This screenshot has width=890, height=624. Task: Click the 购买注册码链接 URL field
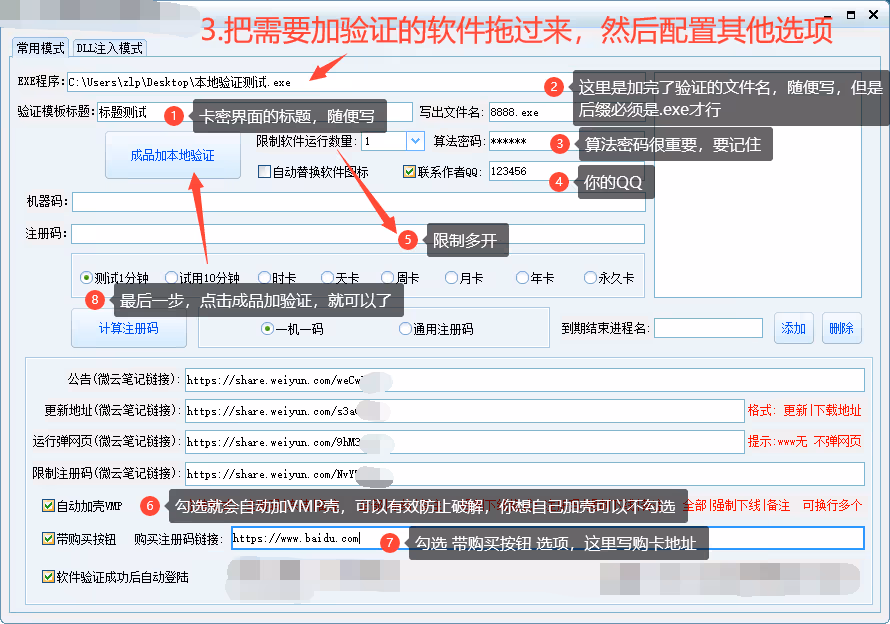(x=546, y=538)
